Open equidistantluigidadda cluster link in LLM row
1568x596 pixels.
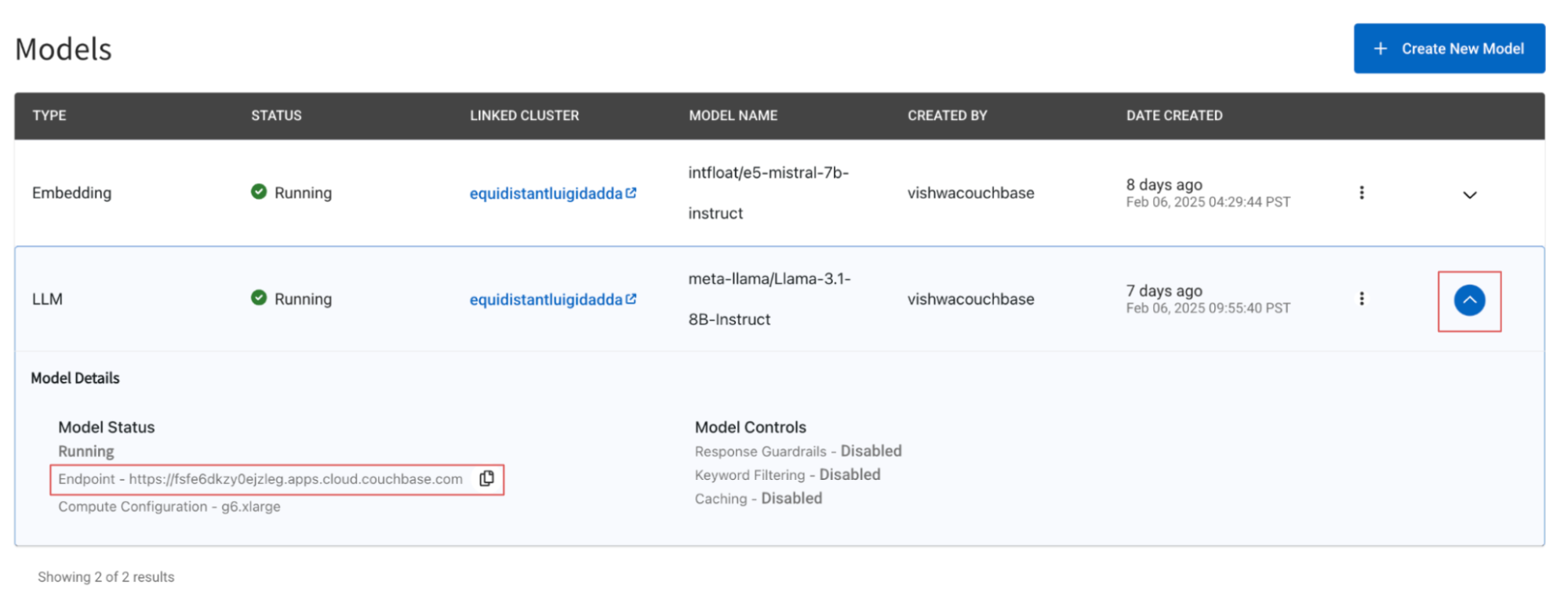tap(553, 299)
